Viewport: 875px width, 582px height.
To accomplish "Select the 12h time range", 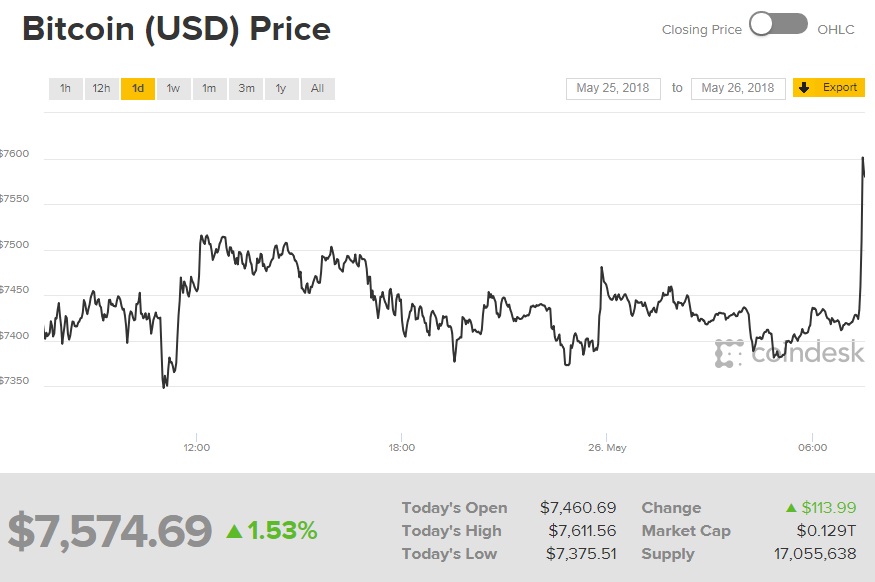I will [x=101, y=89].
